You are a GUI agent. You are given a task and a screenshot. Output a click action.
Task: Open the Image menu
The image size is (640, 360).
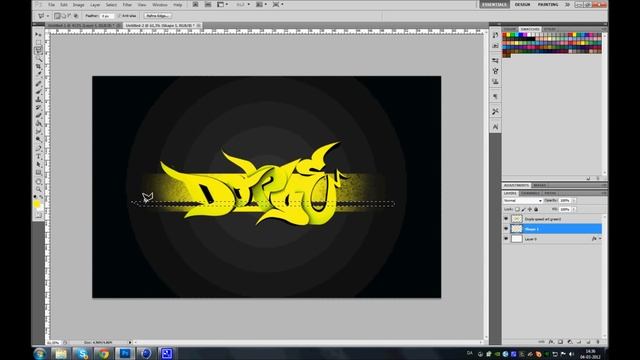tap(79, 5)
